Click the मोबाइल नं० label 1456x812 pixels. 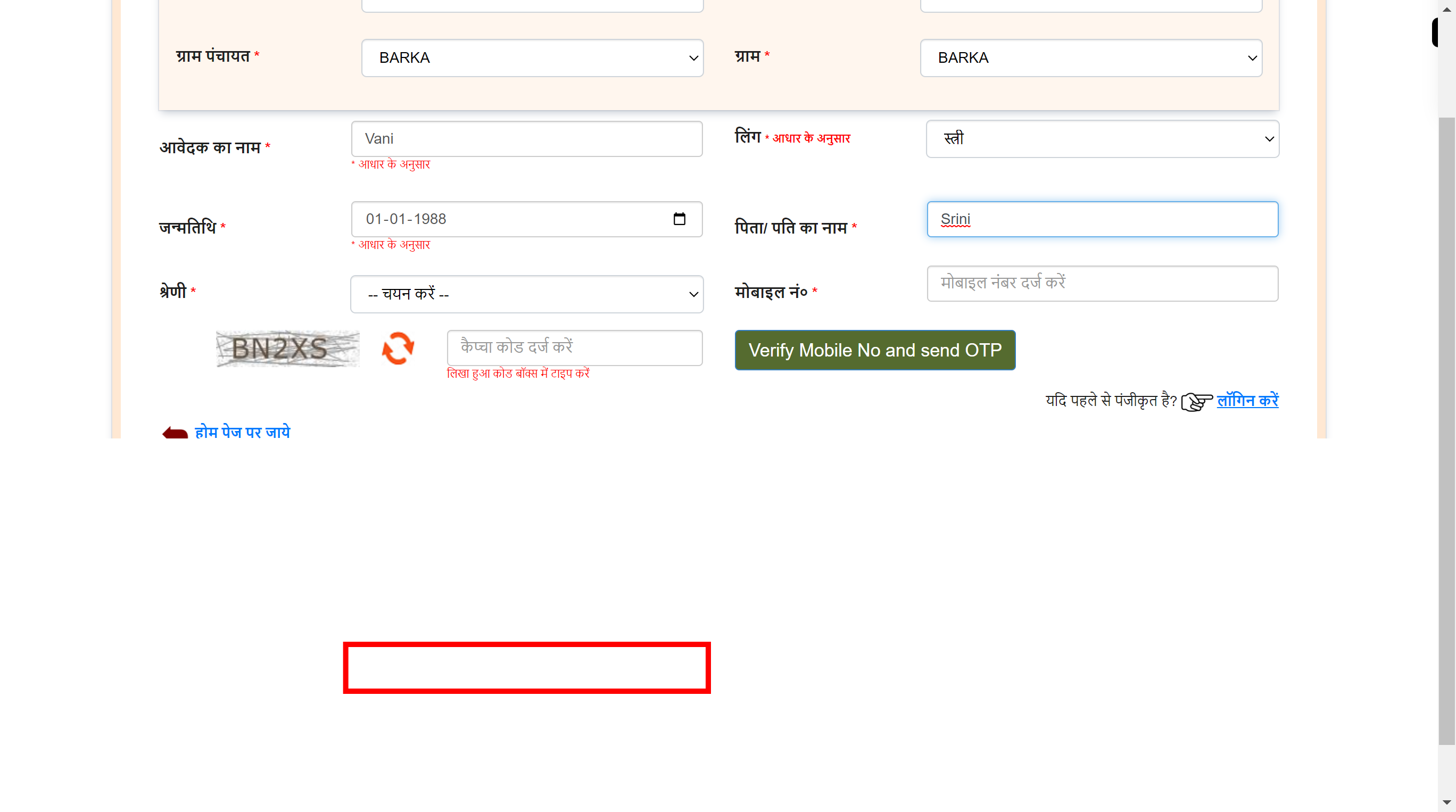[x=771, y=292]
